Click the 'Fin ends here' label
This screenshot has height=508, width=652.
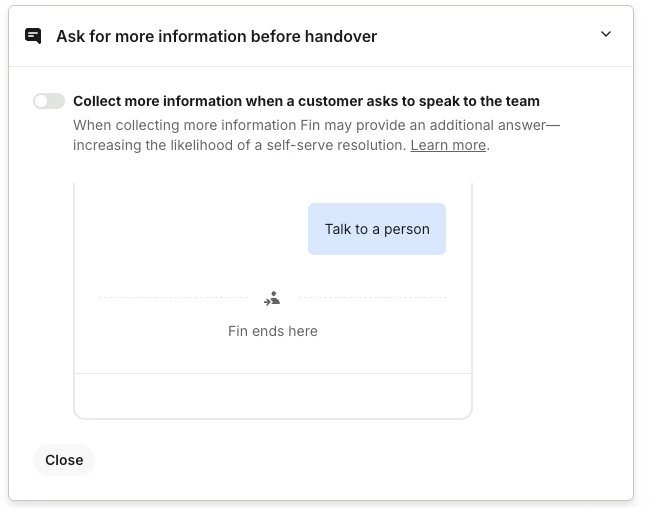(x=272, y=331)
